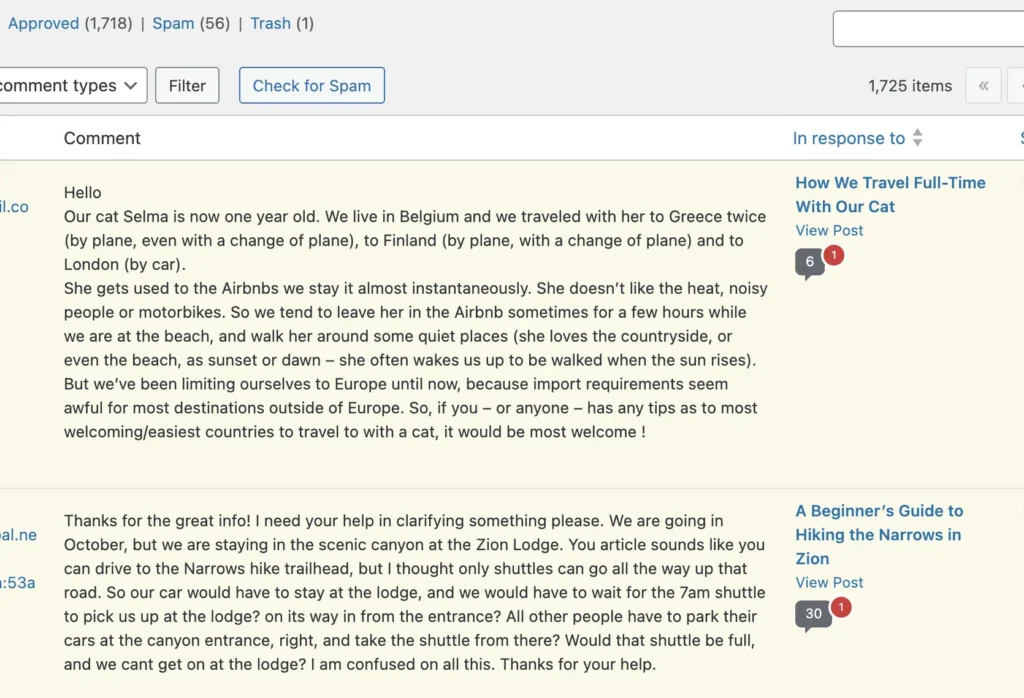
Task: Click the red pending badge beside 6
Action: pos(833,255)
